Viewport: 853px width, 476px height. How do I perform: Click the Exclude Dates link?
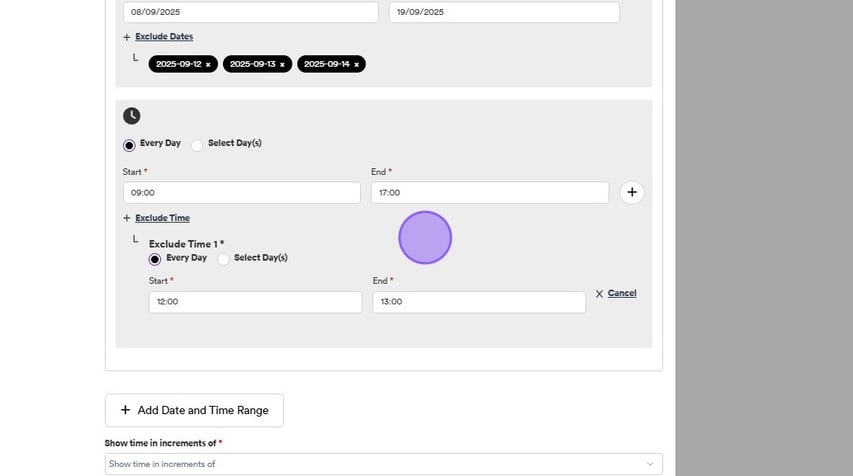(x=164, y=37)
